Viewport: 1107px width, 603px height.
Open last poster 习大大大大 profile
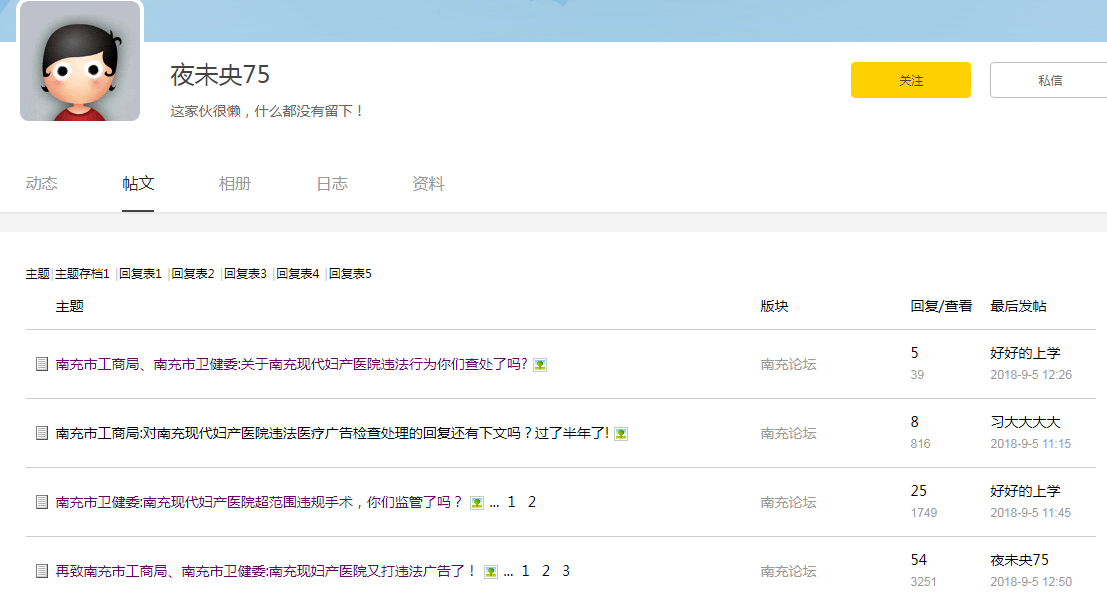pos(1025,422)
